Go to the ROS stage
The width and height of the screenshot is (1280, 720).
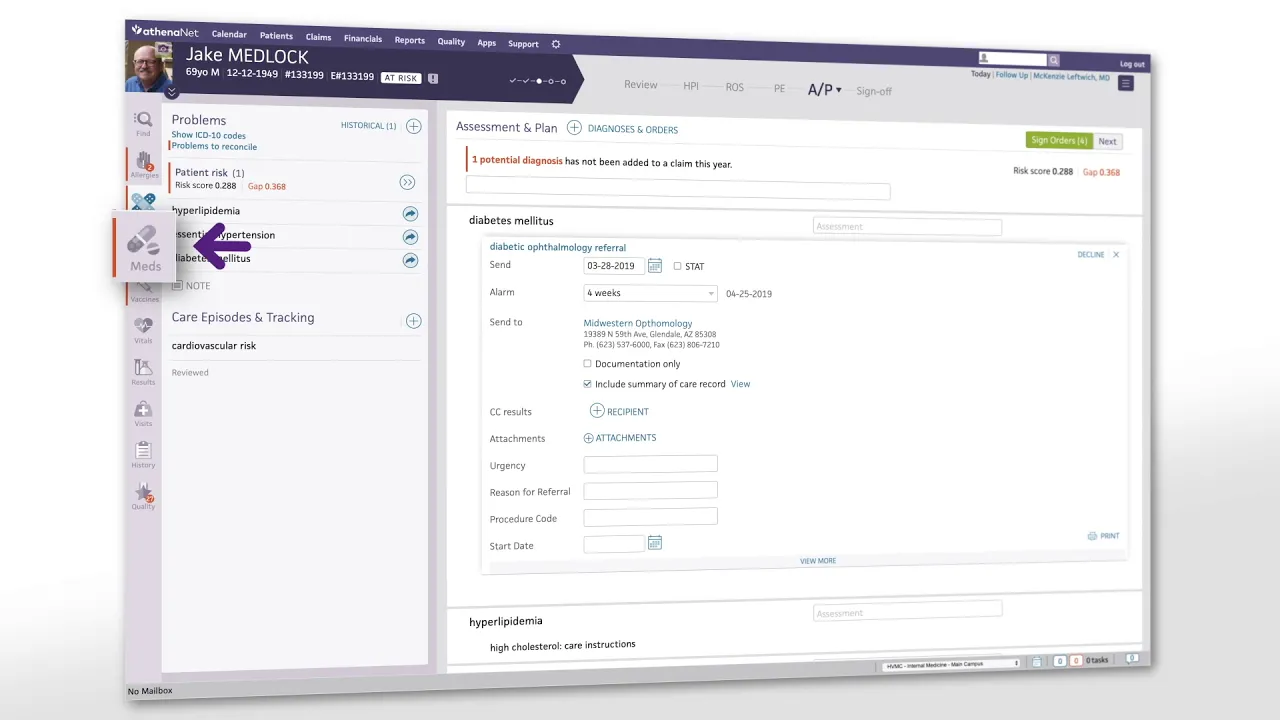pos(735,87)
